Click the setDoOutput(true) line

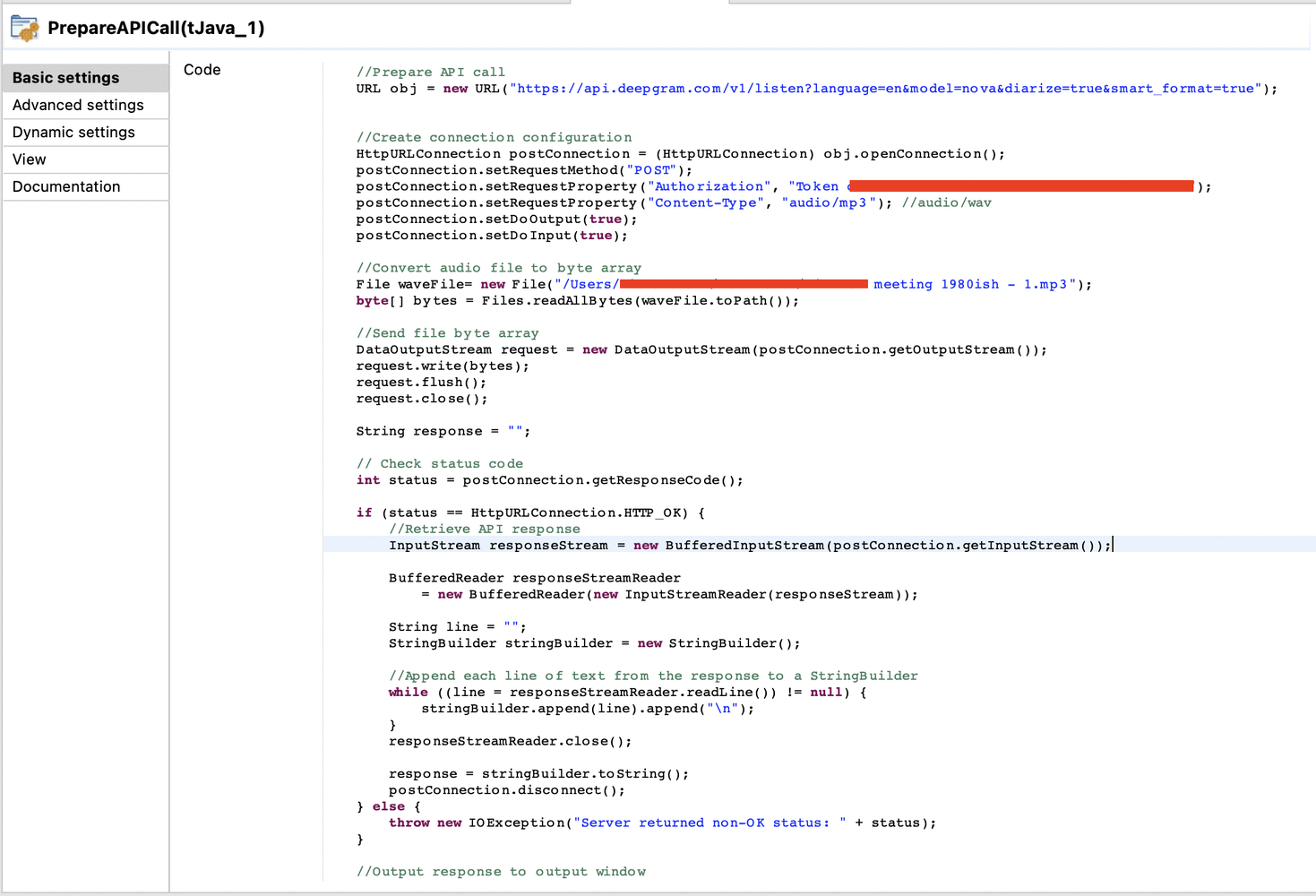coord(496,220)
